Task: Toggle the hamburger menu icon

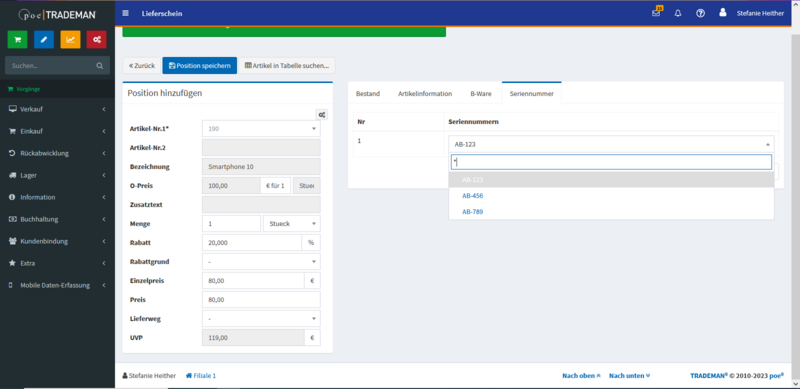Action: (126, 13)
